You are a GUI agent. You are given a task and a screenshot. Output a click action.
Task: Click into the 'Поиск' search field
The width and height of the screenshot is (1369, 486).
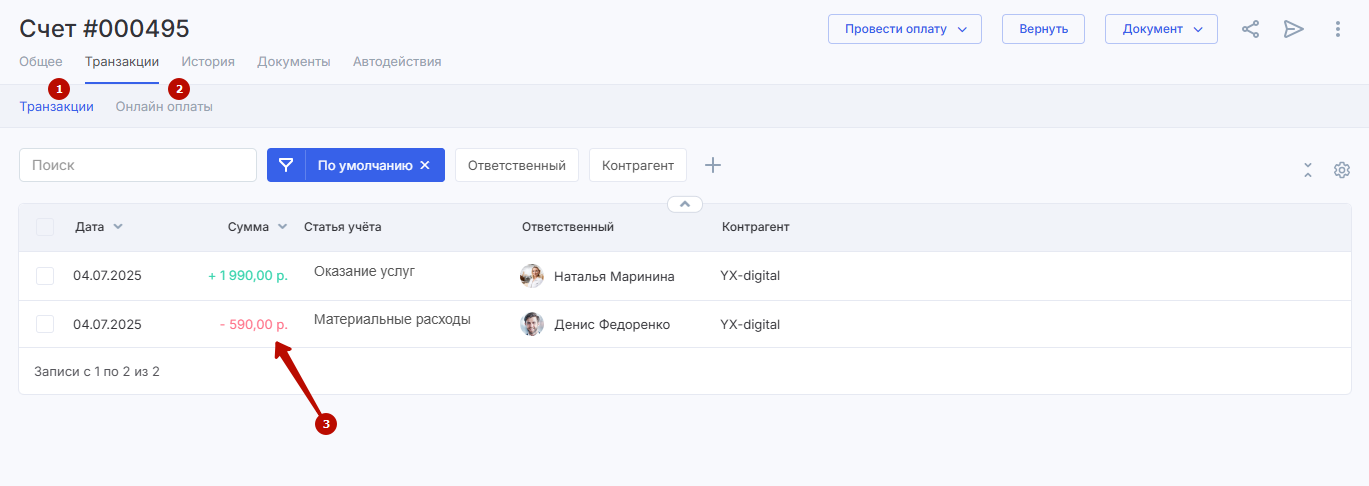click(x=138, y=165)
